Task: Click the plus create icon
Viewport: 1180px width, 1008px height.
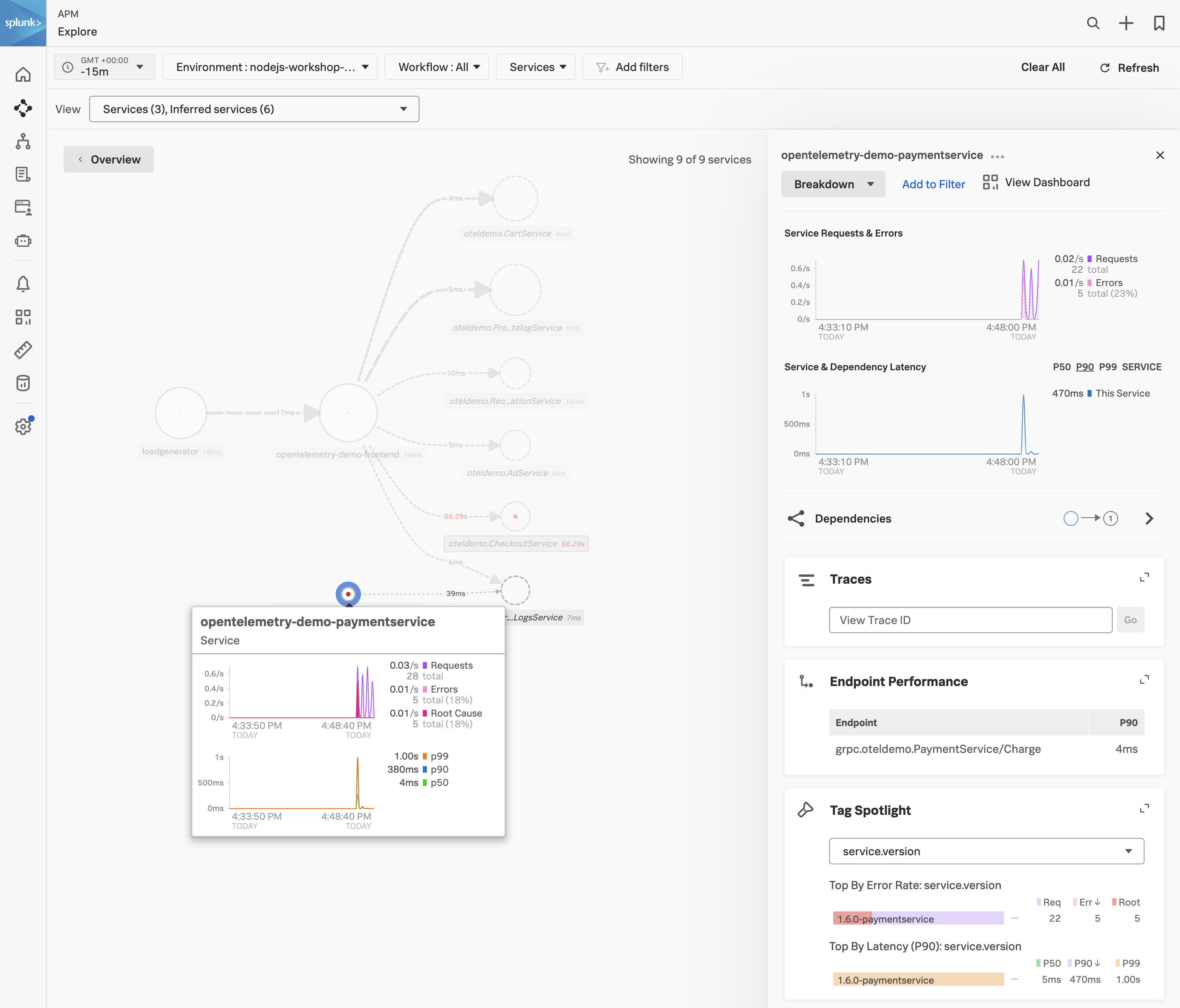Action: pos(1126,24)
